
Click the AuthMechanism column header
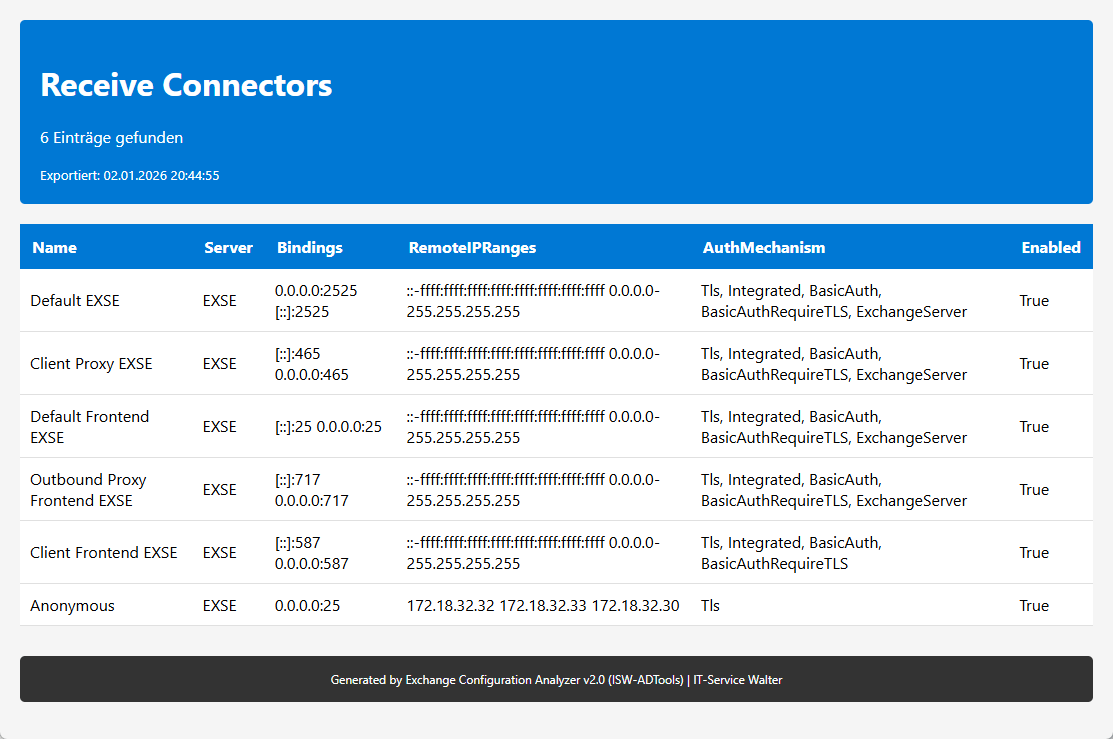coord(764,248)
